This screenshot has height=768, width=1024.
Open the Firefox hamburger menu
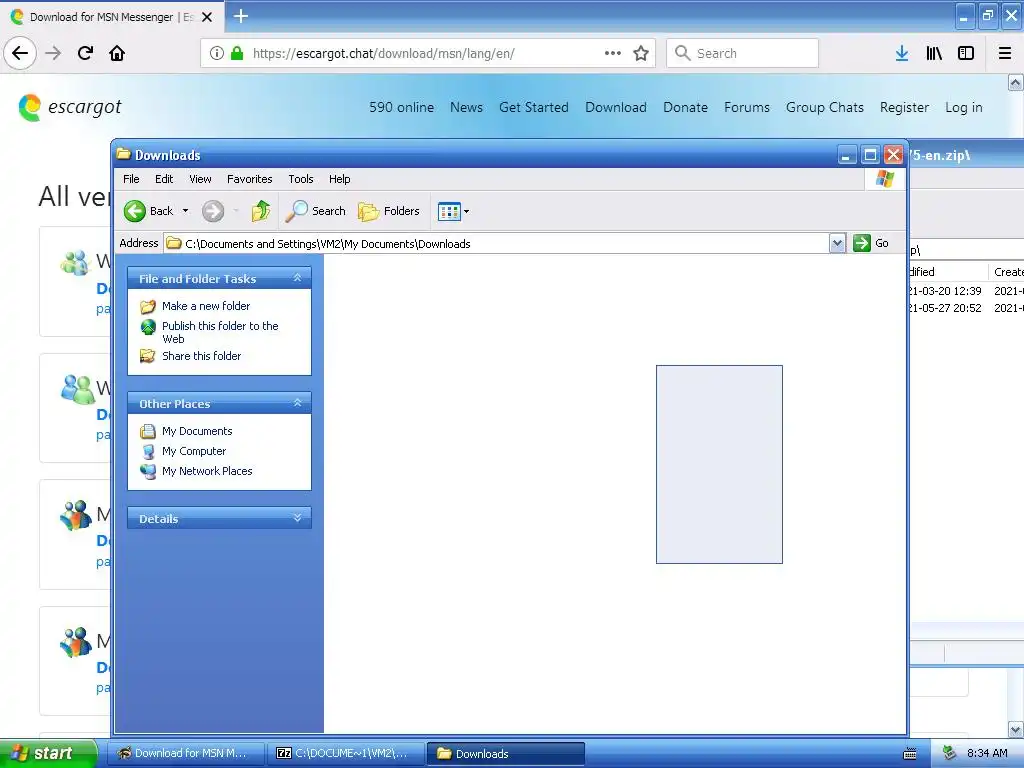[1005, 53]
